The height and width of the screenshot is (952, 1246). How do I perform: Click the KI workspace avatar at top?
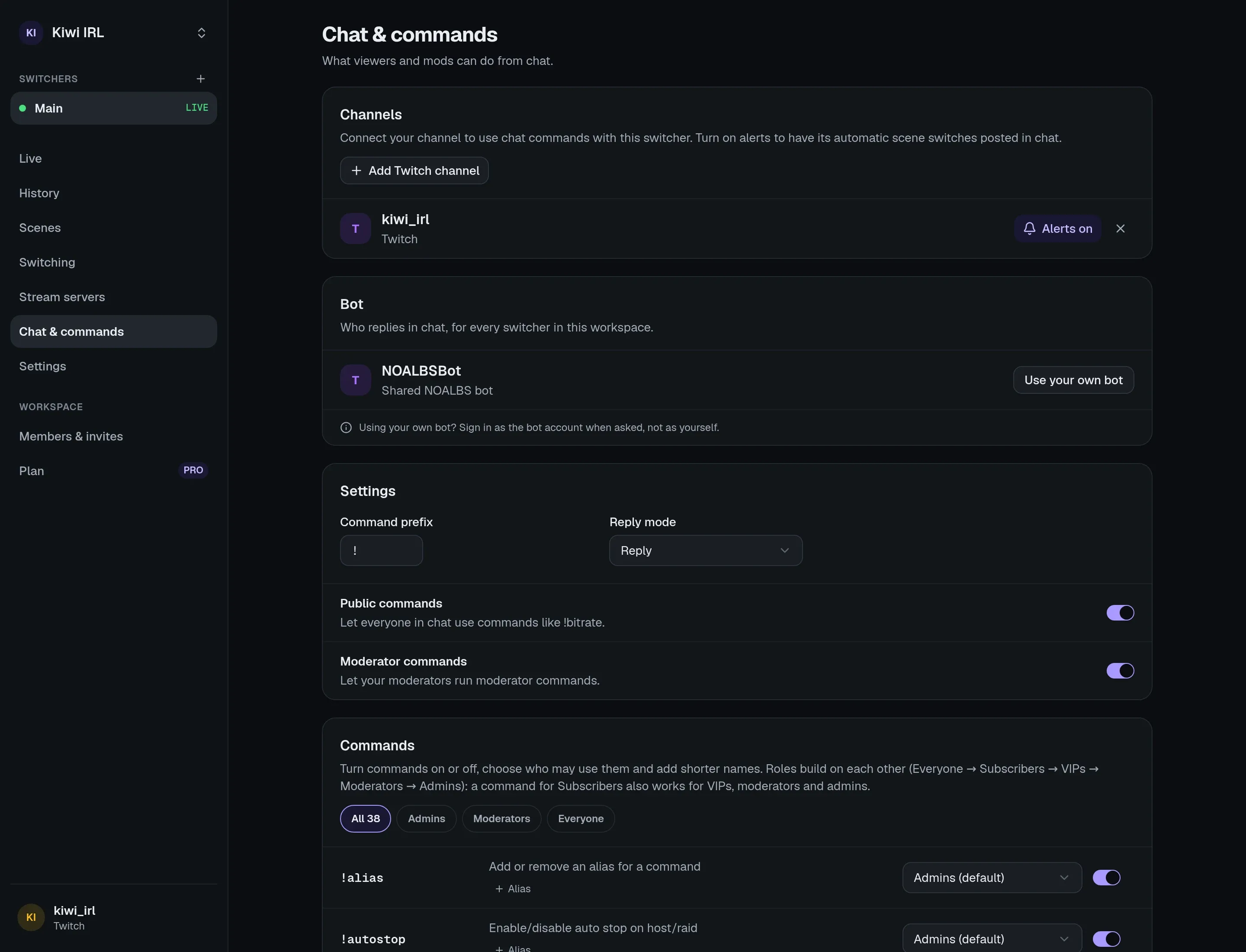(31, 33)
